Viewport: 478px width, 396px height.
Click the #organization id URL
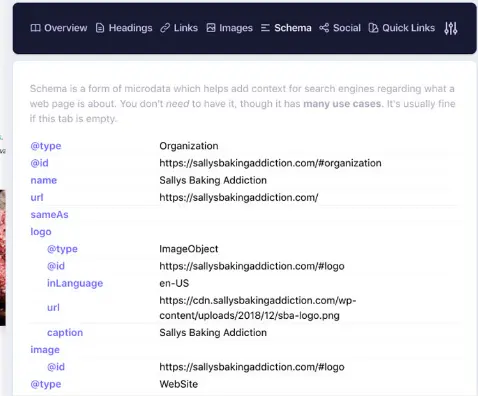[x=270, y=163]
